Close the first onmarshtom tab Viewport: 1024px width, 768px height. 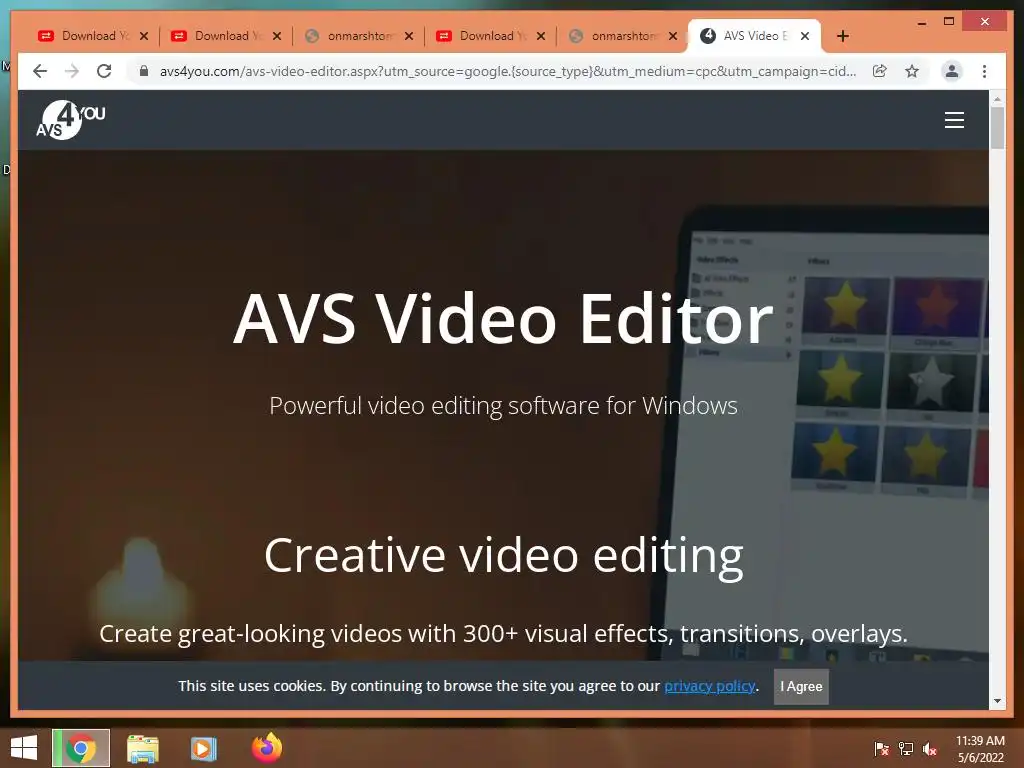coord(409,36)
